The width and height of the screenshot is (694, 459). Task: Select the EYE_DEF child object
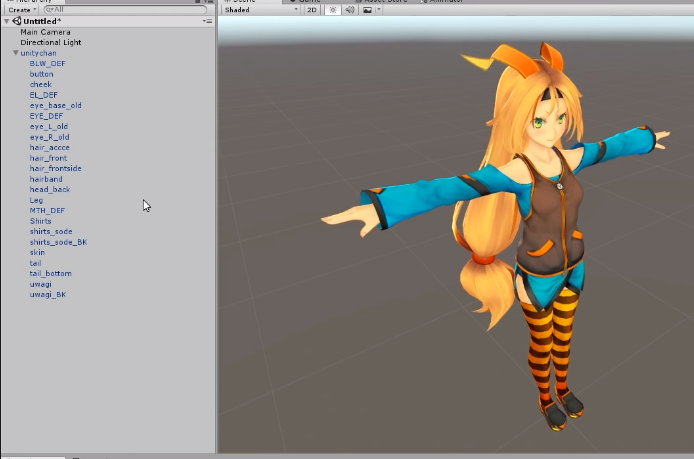[46, 116]
